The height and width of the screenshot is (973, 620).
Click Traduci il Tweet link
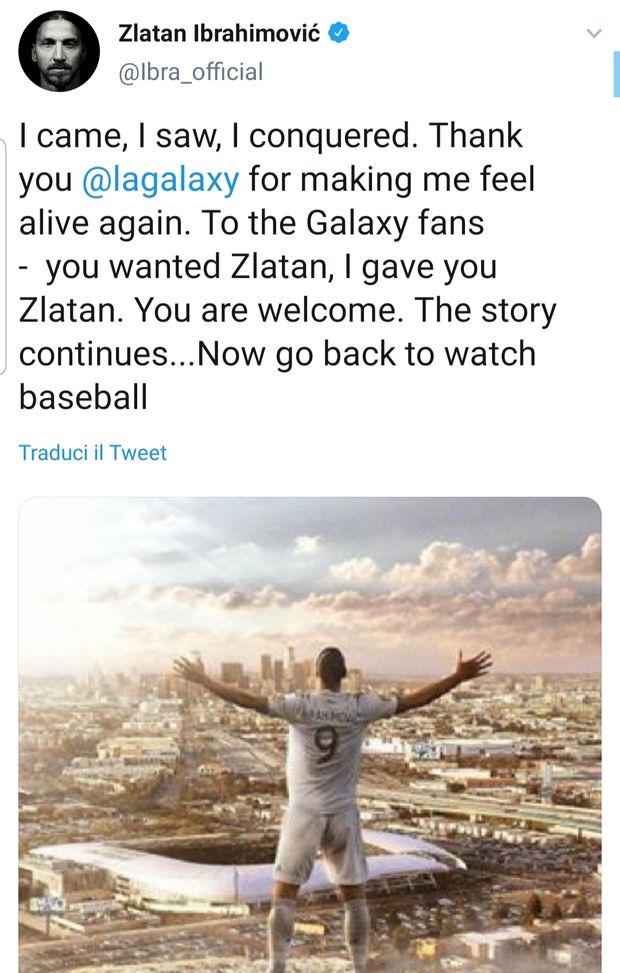tap(93, 453)
